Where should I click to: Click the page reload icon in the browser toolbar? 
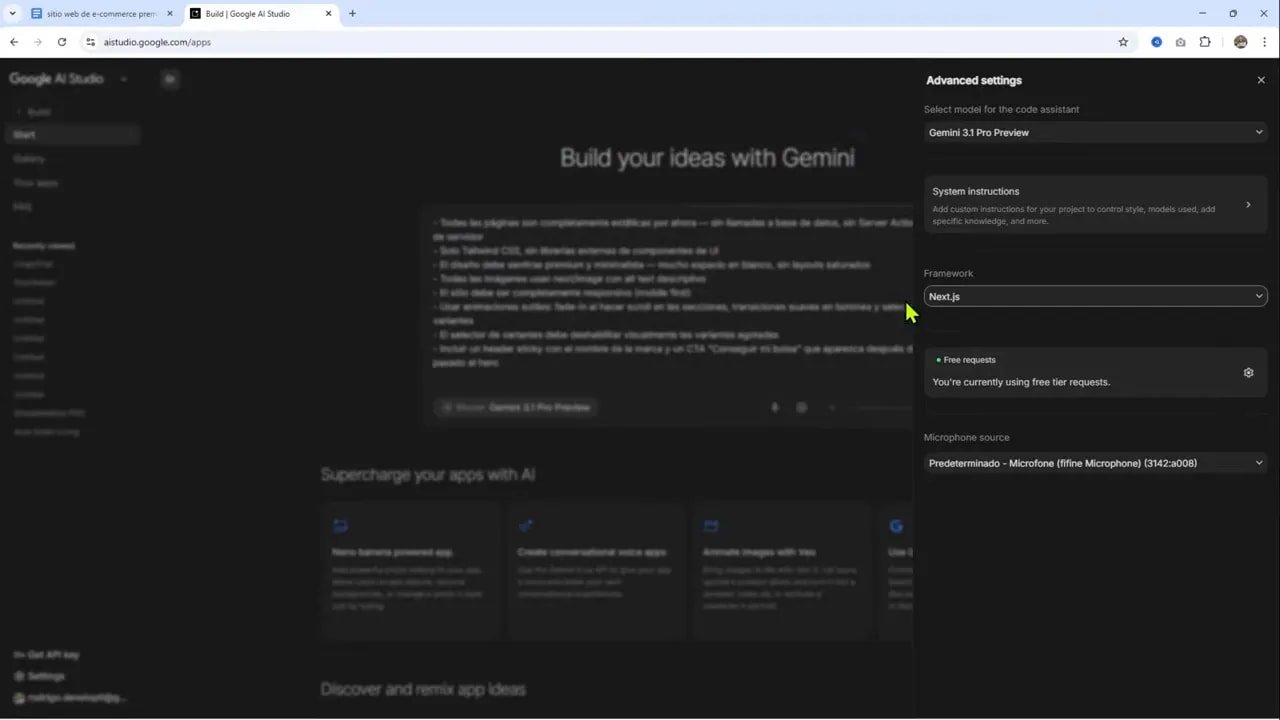tap(62, 42)
